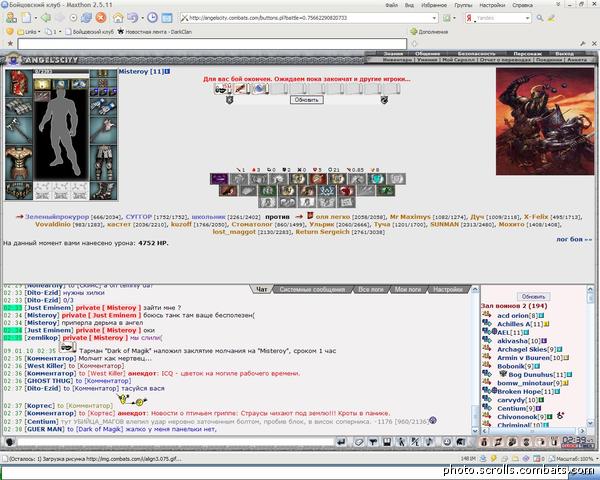Open the new page button dropdown arrow

tap(36, 18)
